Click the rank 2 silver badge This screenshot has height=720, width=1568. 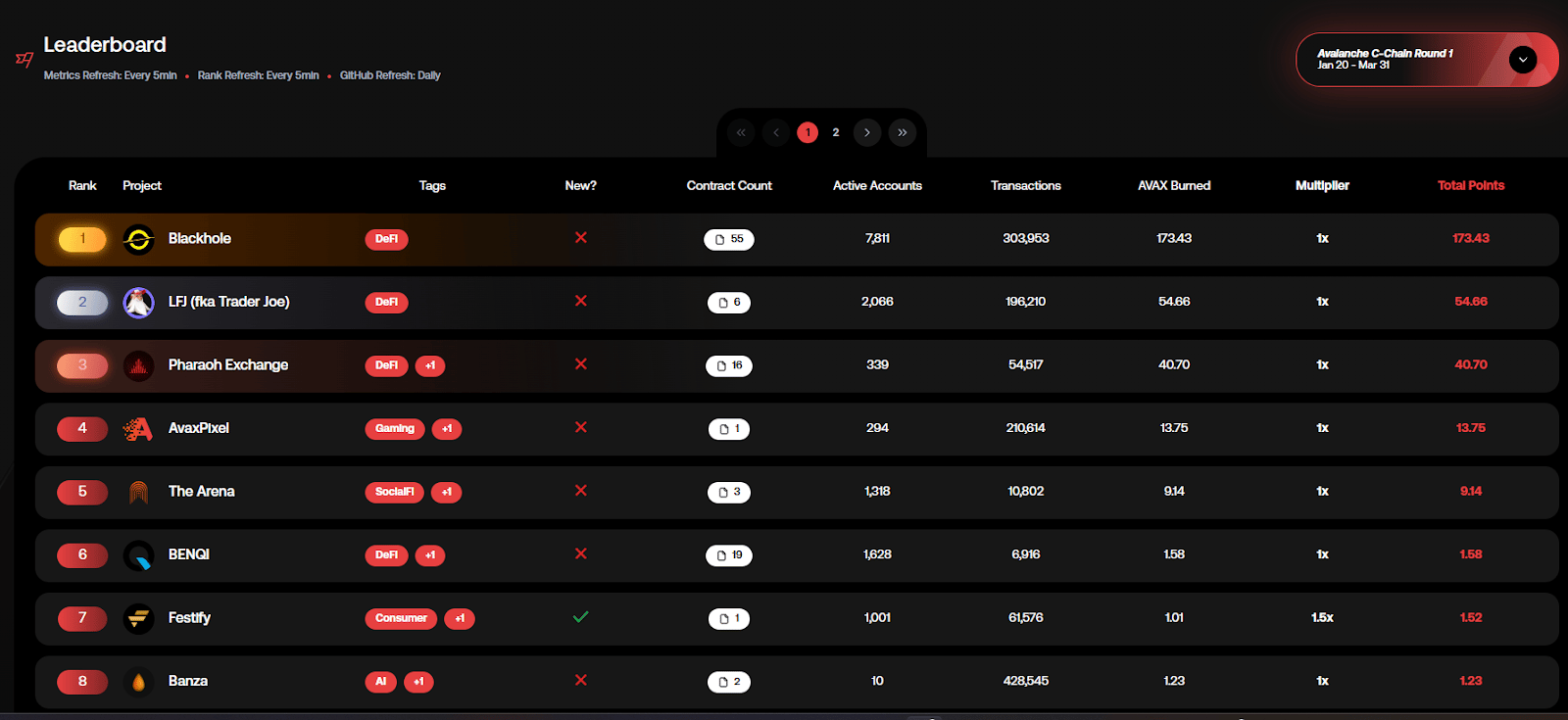pos(82,303)
